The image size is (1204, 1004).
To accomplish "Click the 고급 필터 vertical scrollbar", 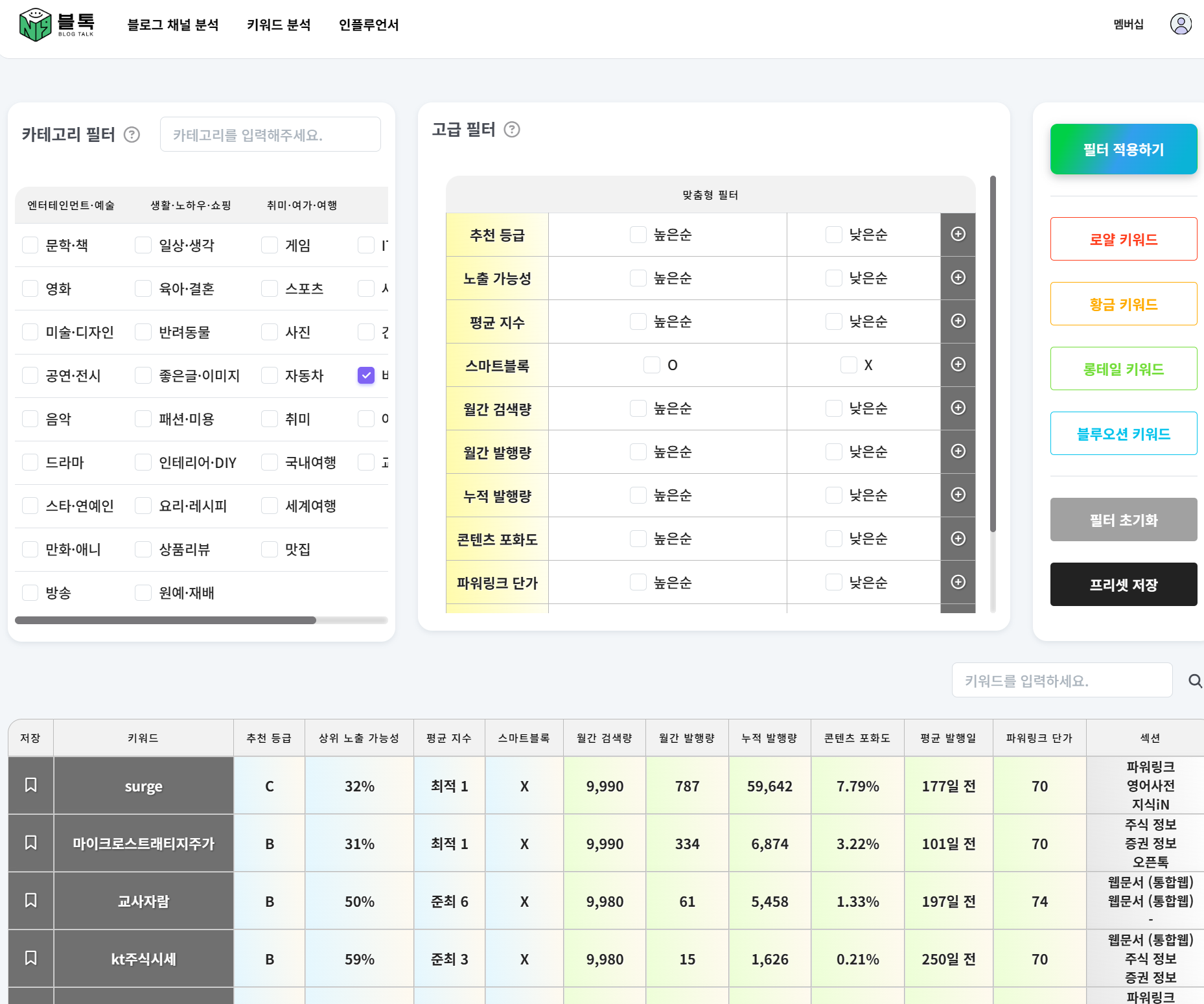I will coord(993,354).
